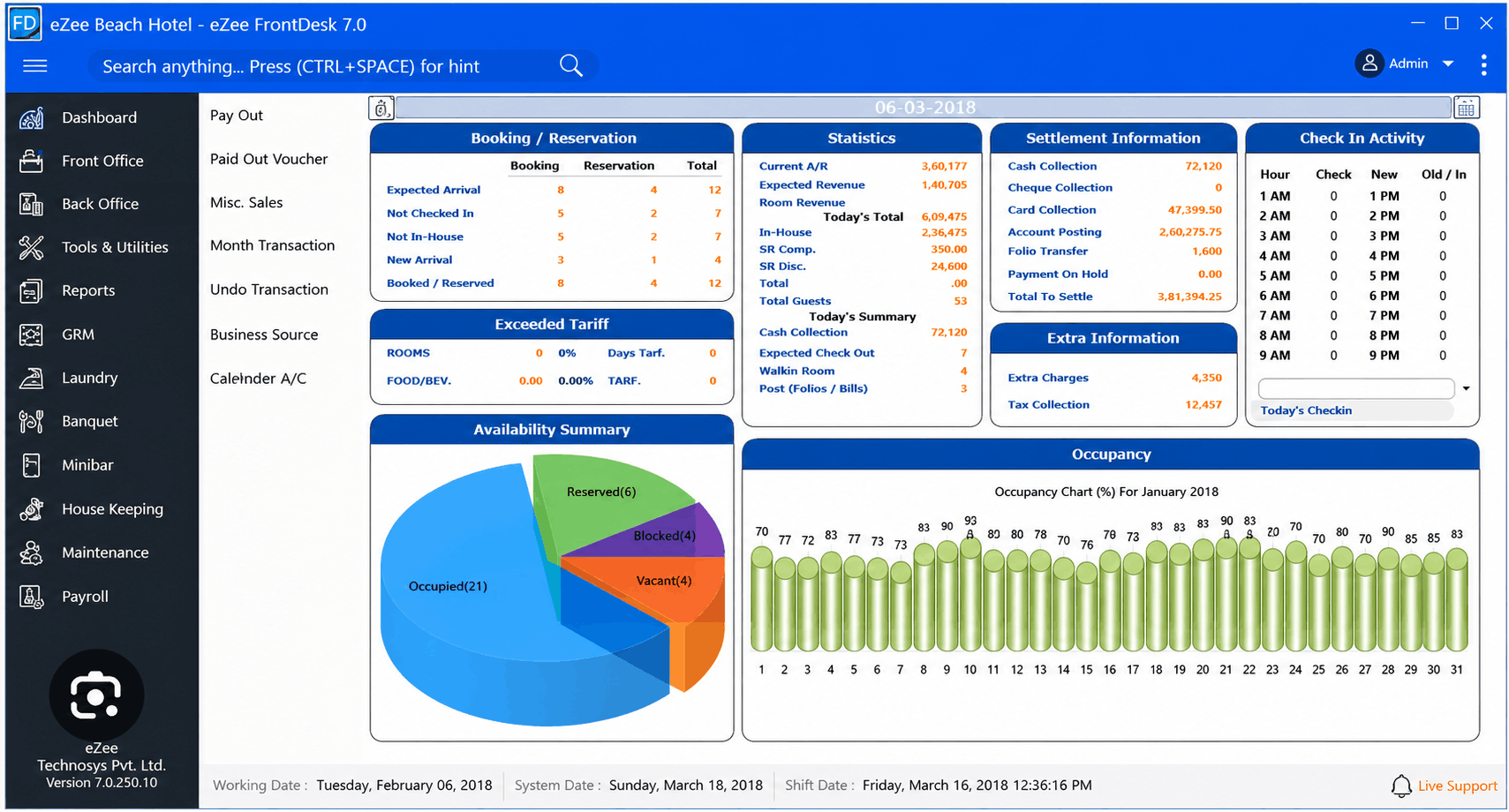The image size is (1509, 812).
Task: Click the Tools & Utilities icon
Action: [32, 247]
